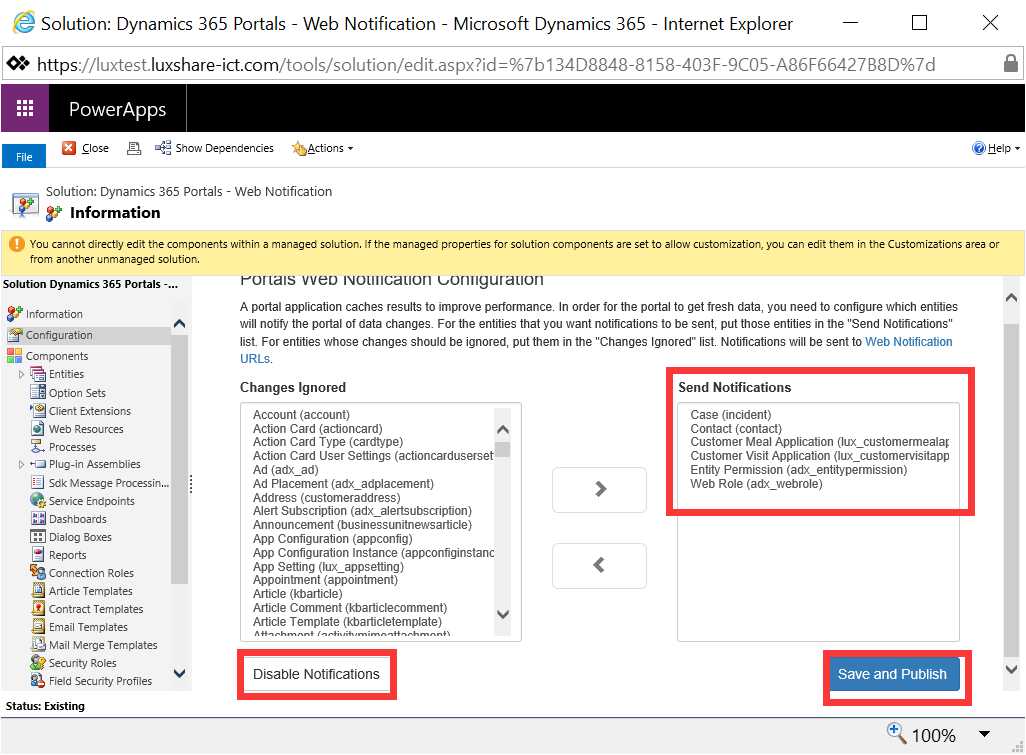Click the move right arrow button
The image size is (1026, 755).
coord(599,489)
